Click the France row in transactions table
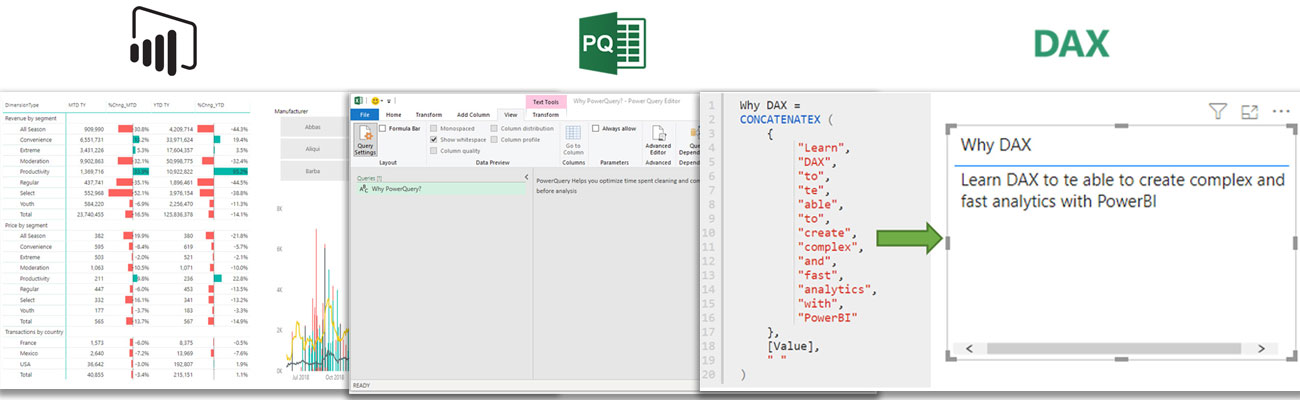This screenshot has width=1300, height=400. coord(127,342)
